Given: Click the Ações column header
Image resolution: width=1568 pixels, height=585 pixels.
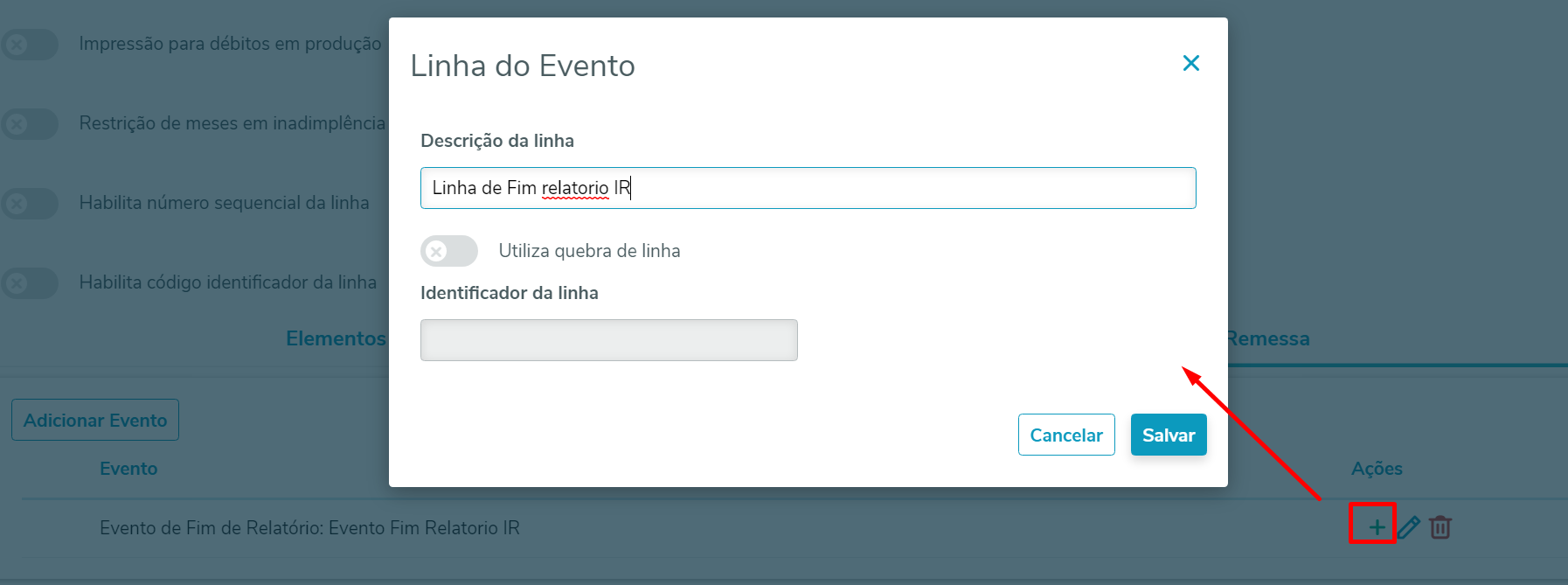Looking at the screenshot, I should click(x=1377, y=469).
